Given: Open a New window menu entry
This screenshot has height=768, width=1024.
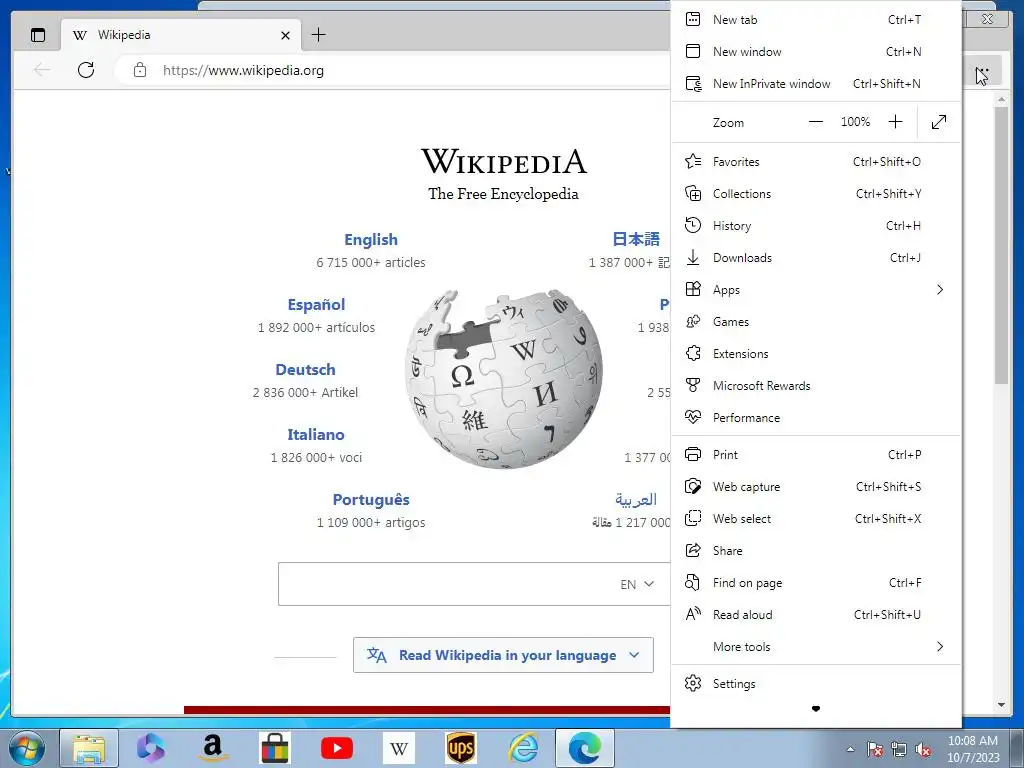Looking at the screenshot, I should (816, 52).
